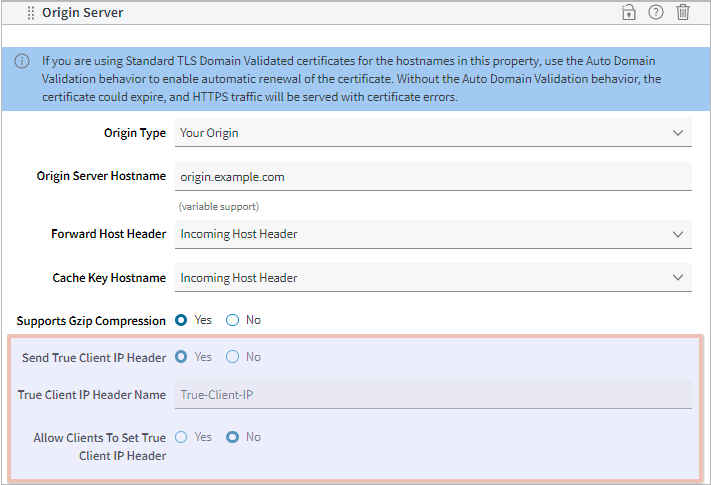Expand the Forward Host Header dropdown
The width and height of the screenshot is (711, 485).
pyautogui.click(x=433, y=234)
